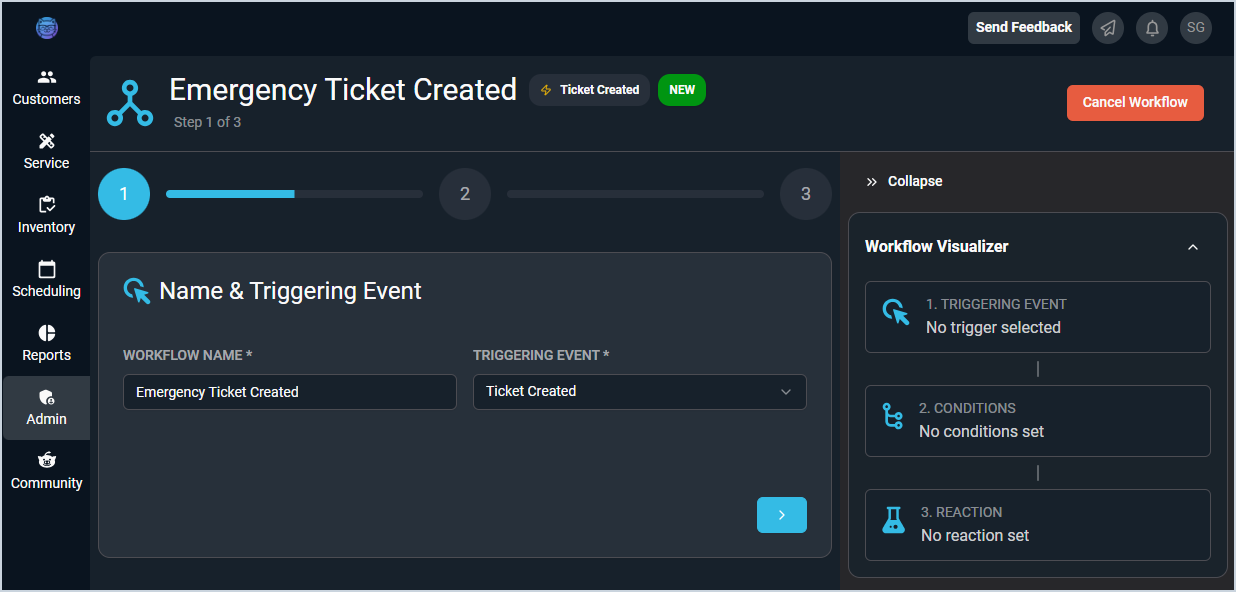Open the Reports pie chart icon

point(47,333)
